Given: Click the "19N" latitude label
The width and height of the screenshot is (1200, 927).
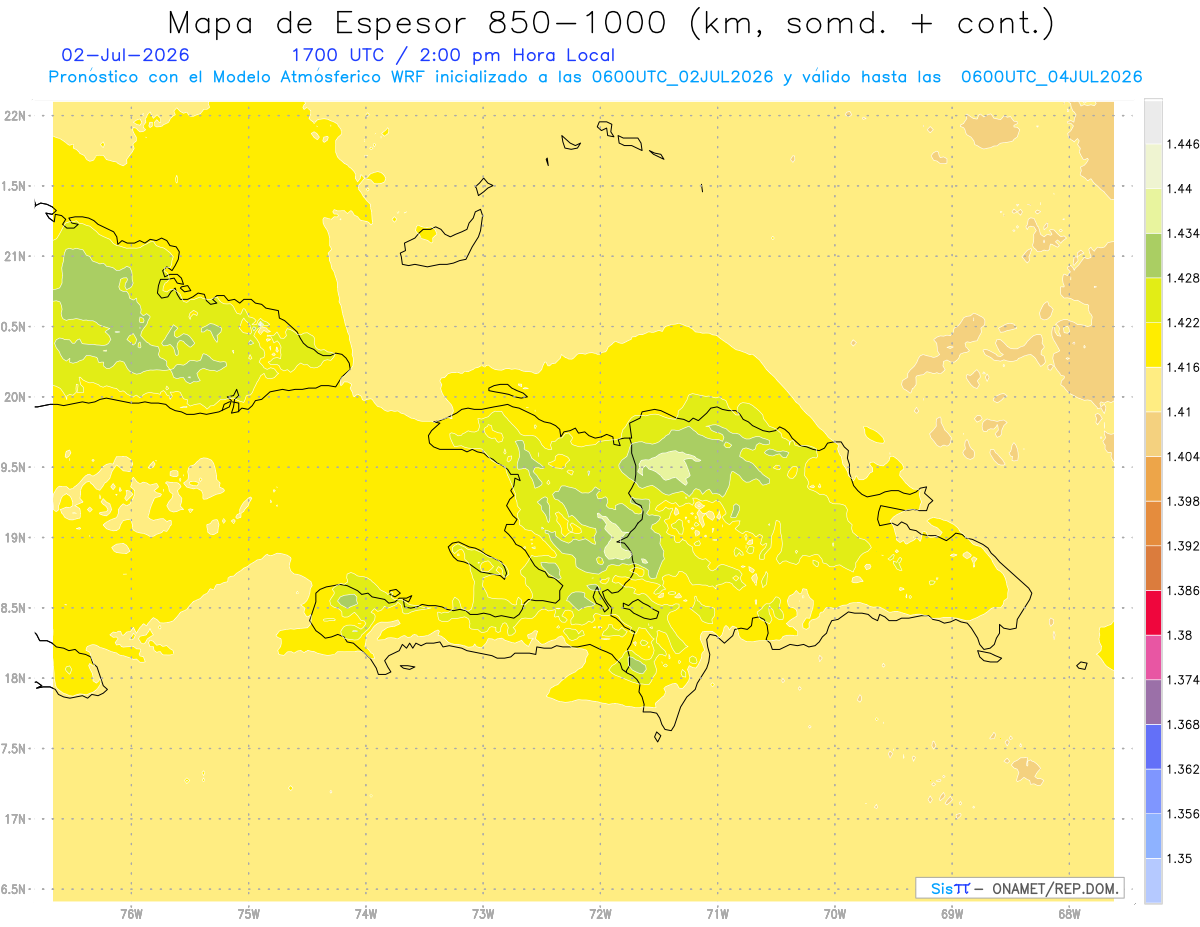Looking at the screenshot, I should 15,537.
